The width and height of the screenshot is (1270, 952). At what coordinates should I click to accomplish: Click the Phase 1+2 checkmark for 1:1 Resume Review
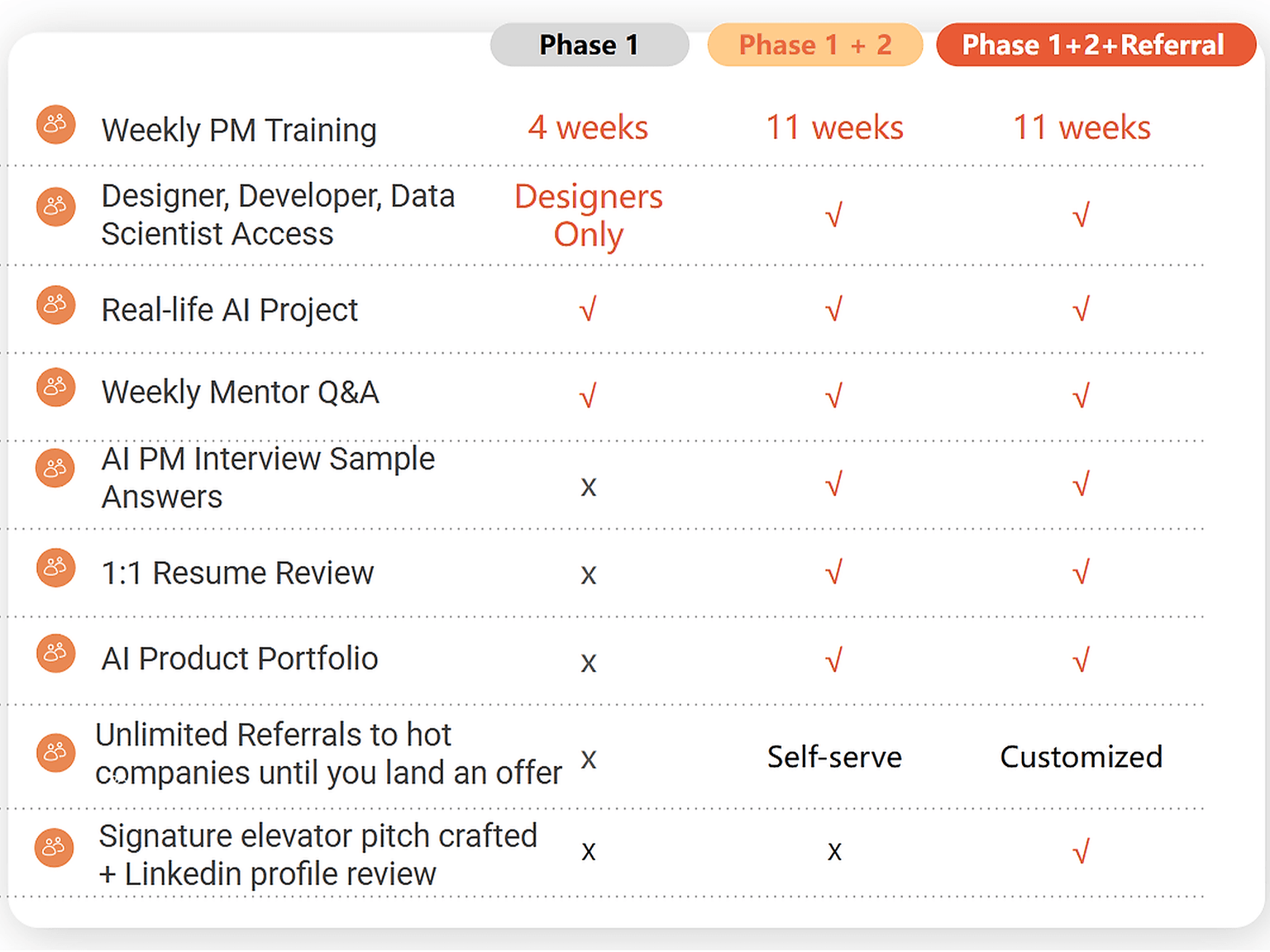click(x=834, y=571)
